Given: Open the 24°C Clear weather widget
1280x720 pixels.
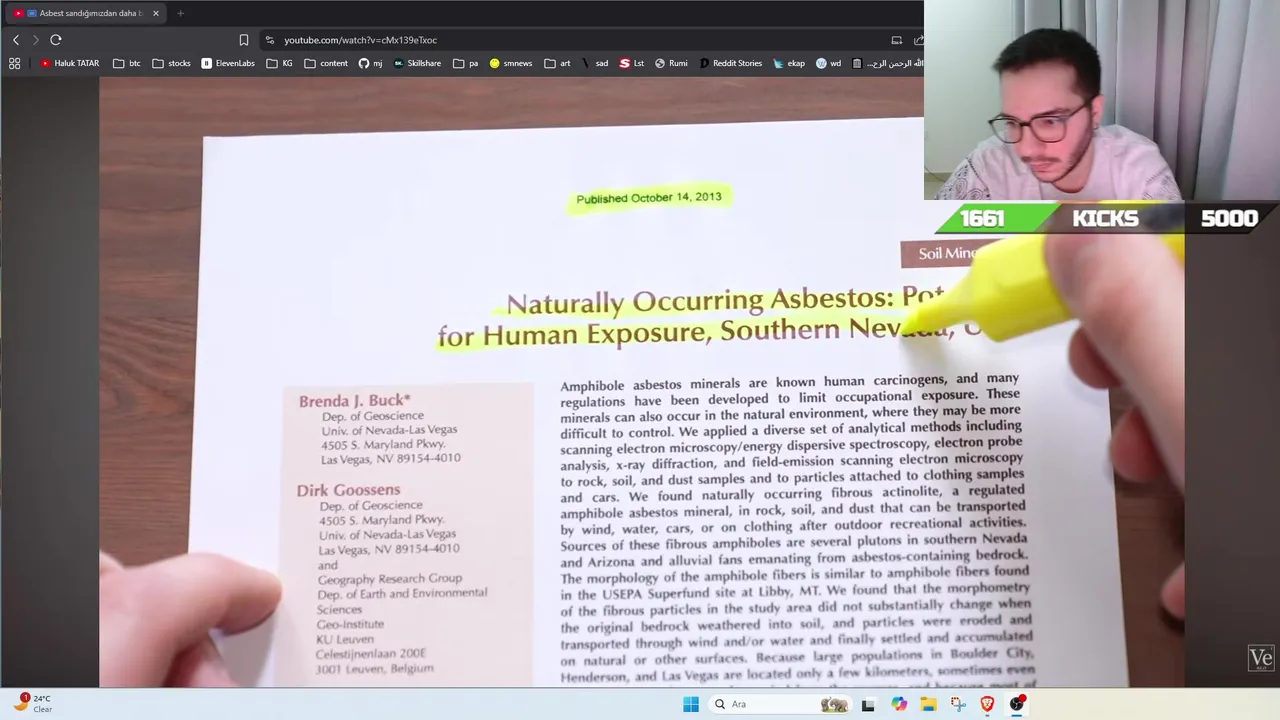Looking at the screenshot, I should click(x=32, y=704).
